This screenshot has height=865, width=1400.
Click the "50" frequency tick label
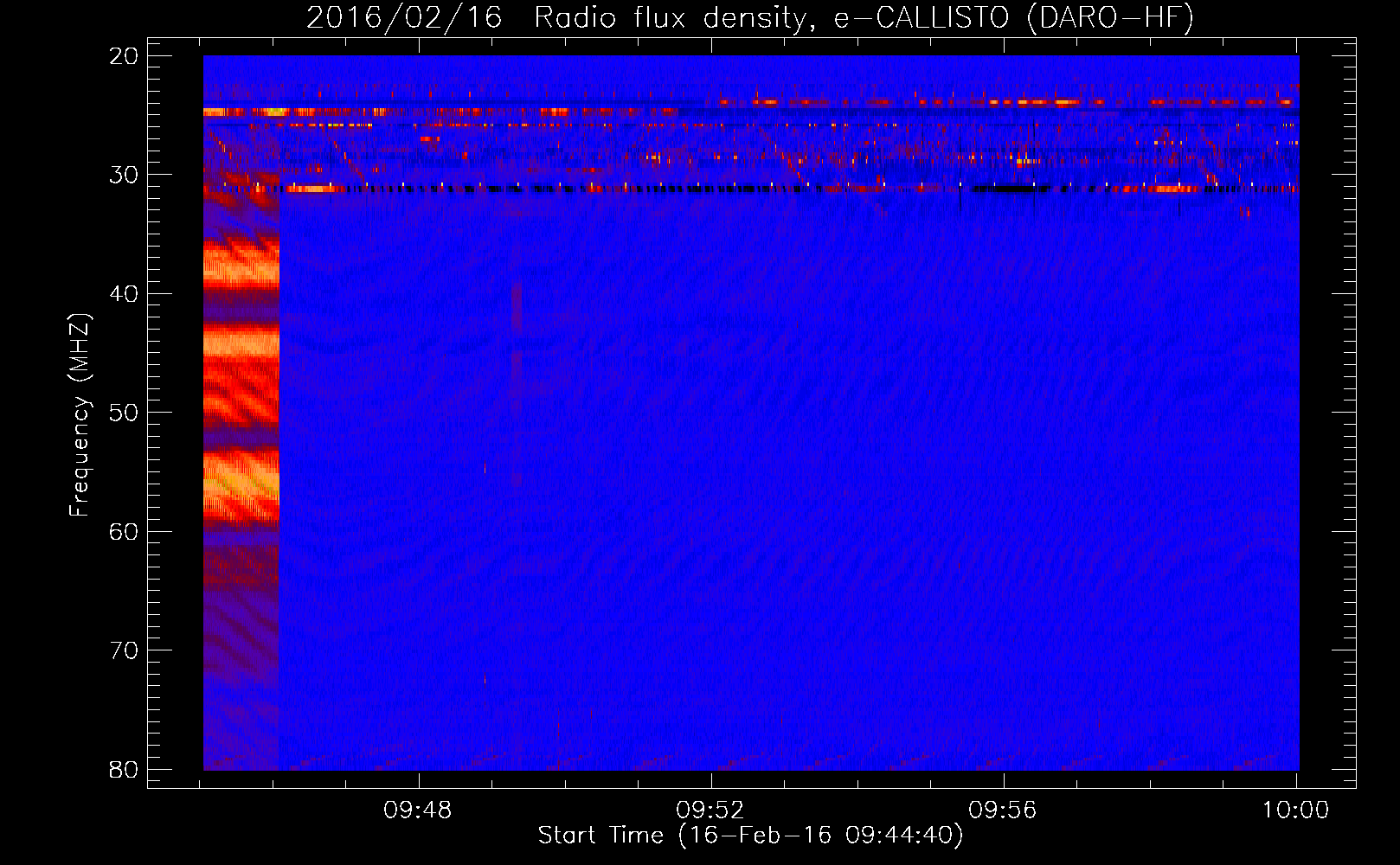pos(124,413)
